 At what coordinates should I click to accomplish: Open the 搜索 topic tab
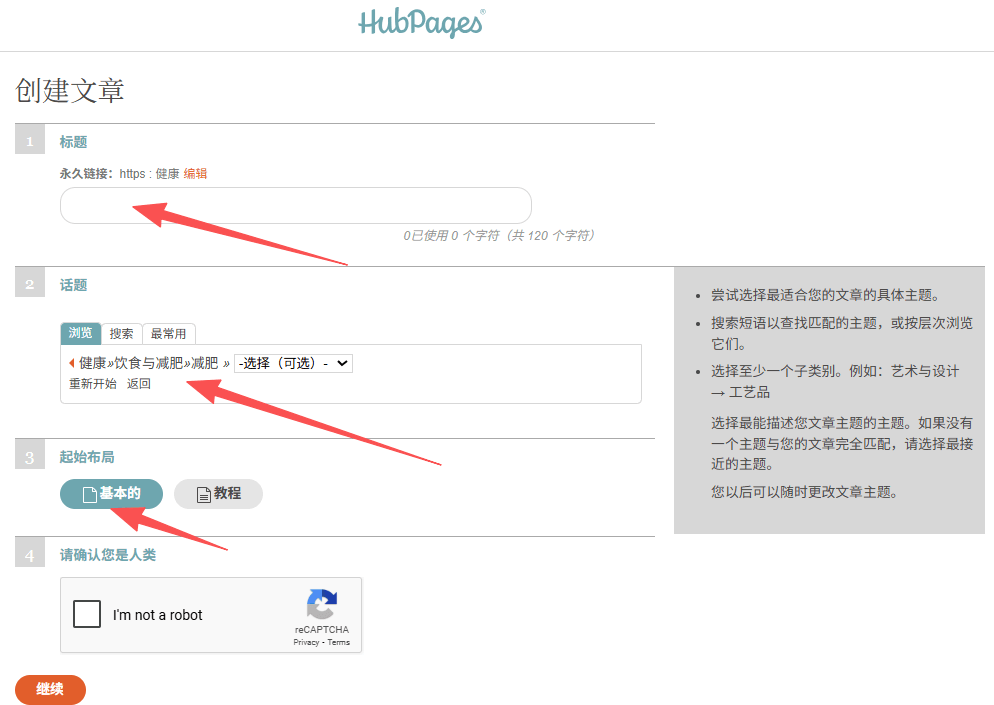point(121,333)
